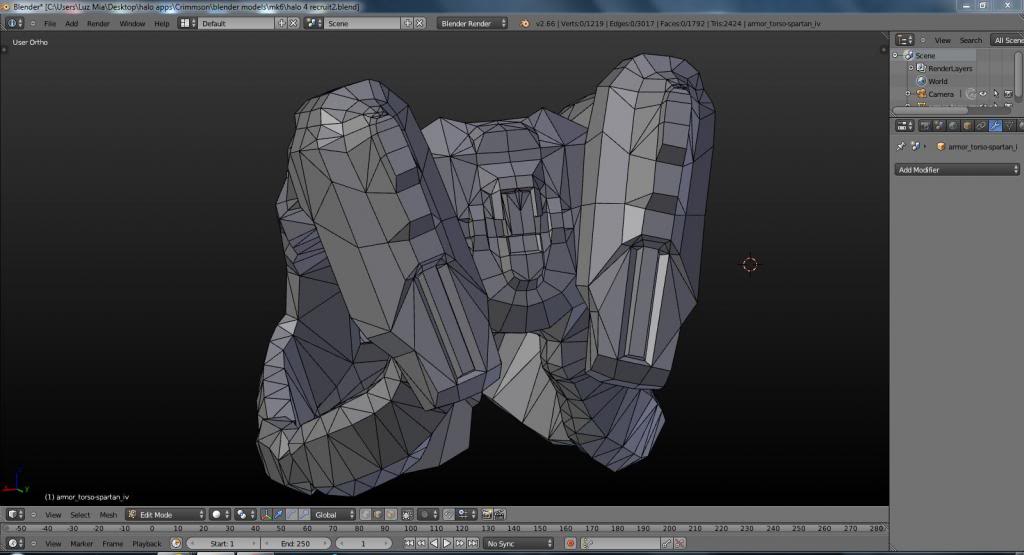Open the Mesh menu in viewport header

108,514
